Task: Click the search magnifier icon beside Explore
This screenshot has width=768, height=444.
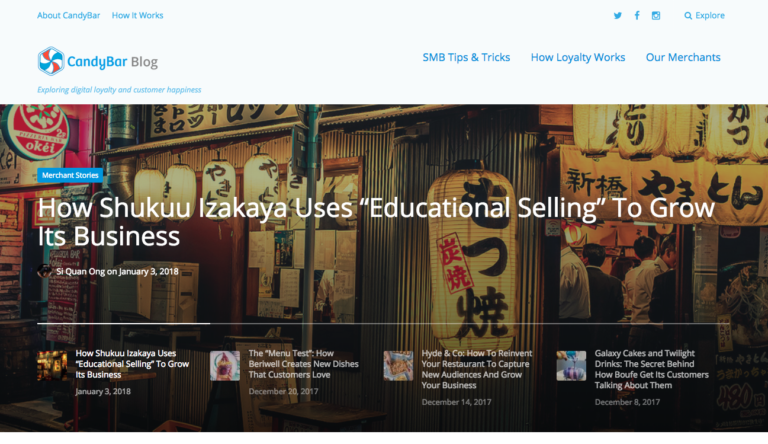Action: (688, 16)
